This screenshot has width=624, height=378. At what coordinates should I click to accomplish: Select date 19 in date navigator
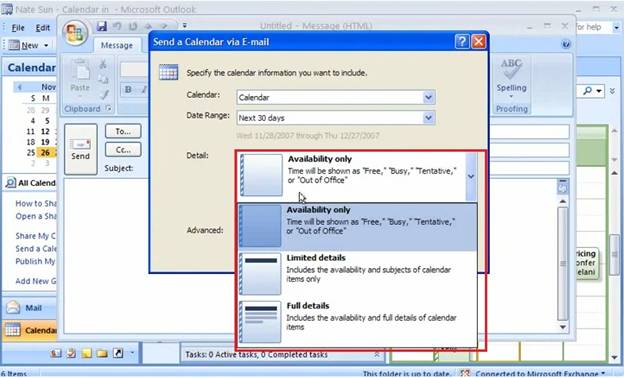tap(45, 142)
